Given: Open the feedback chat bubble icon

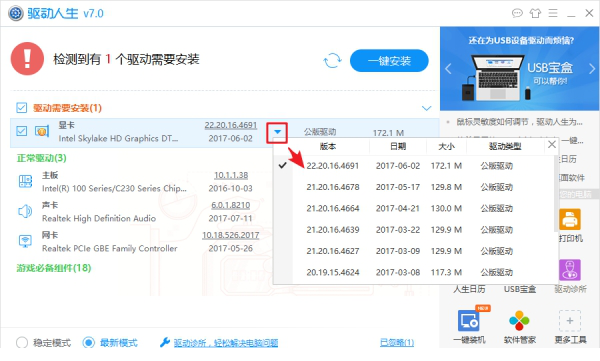Looking at the screenshot, I should tap(517, 13).
